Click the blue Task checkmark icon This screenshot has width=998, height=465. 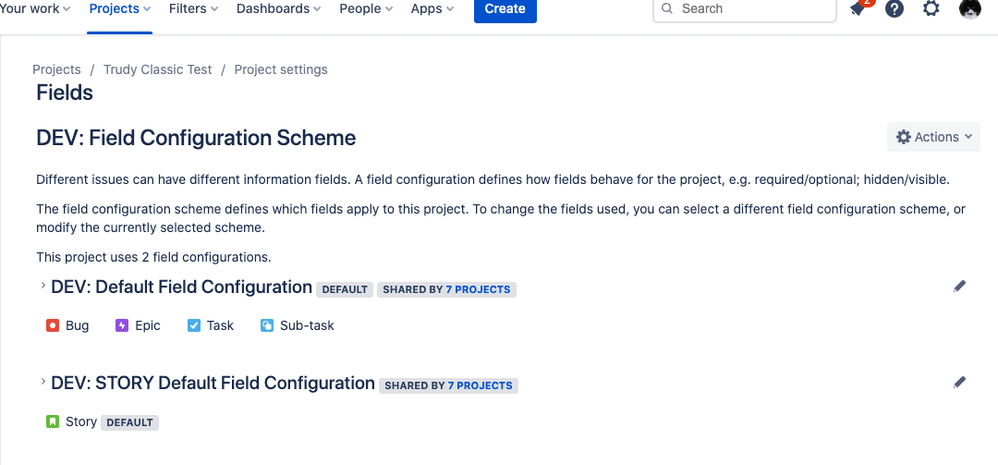(194, 326)
